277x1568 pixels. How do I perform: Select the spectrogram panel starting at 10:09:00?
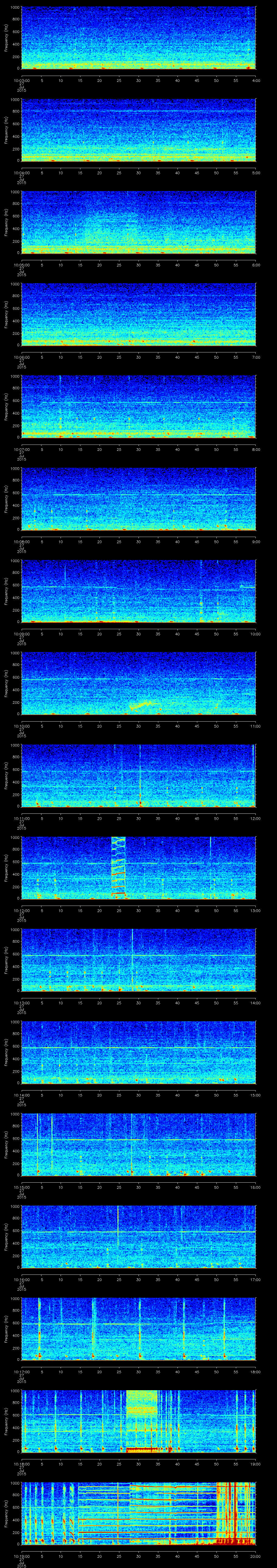click(x=138, y=592)
